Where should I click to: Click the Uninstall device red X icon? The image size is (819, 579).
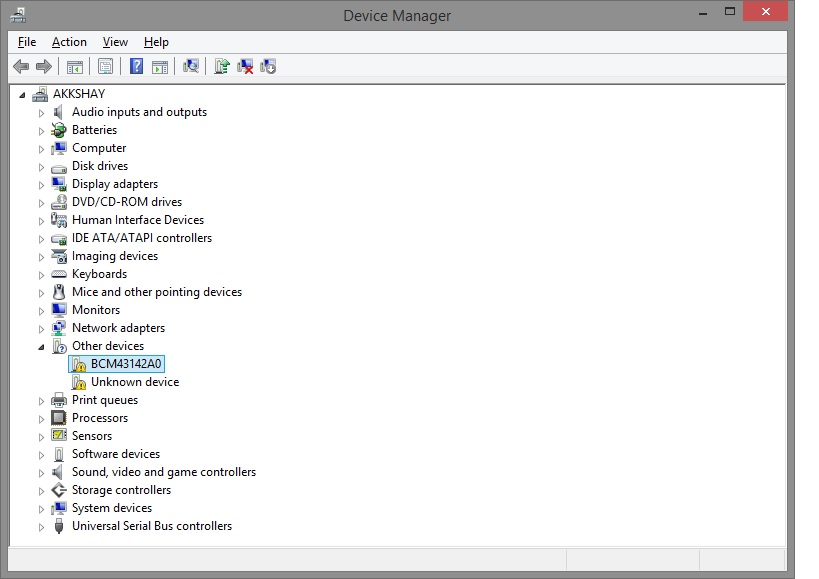coord(245,66)
